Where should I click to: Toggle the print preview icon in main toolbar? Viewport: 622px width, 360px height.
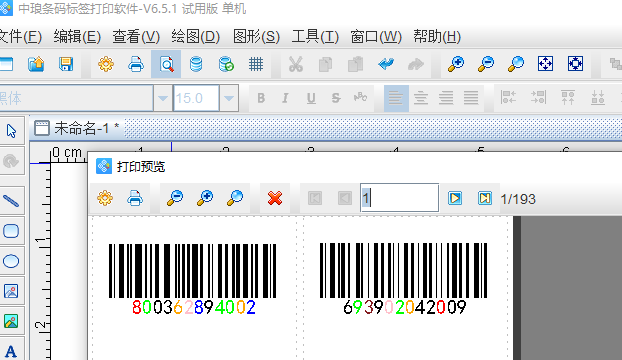coord(166,64)
